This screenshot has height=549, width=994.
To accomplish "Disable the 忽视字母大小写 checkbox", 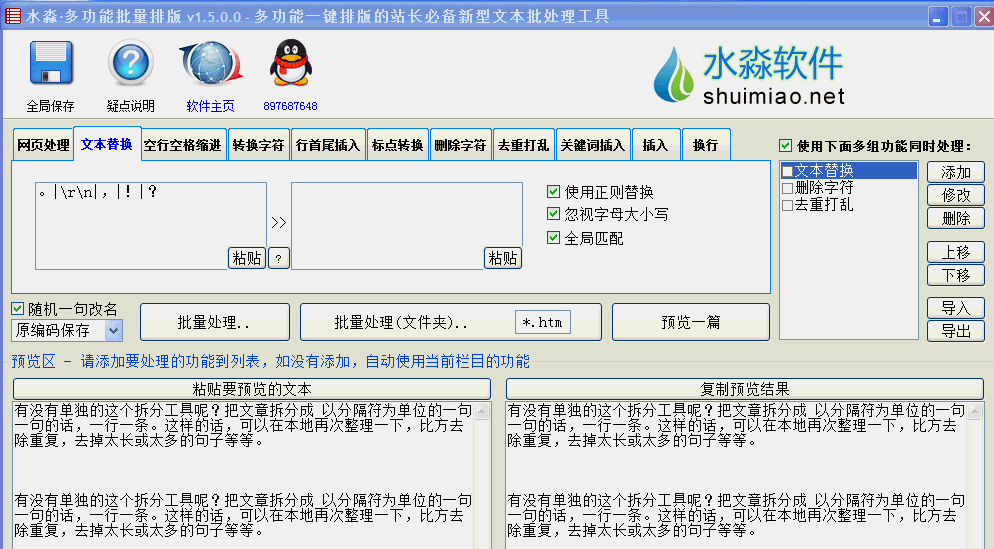I will coord(554,214).
